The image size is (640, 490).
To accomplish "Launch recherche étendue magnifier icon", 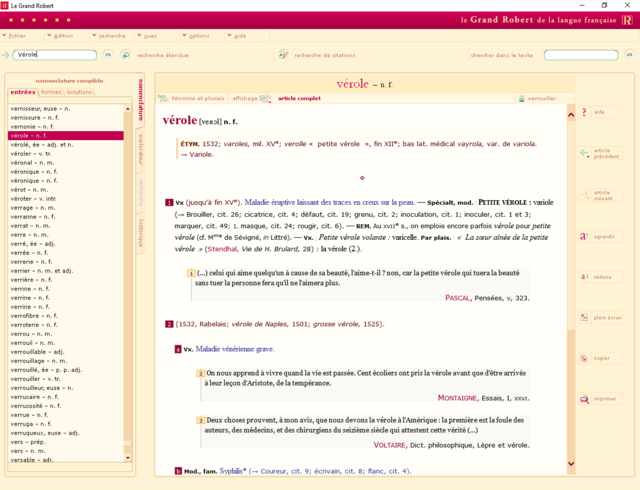I will (x=126, y=55).
